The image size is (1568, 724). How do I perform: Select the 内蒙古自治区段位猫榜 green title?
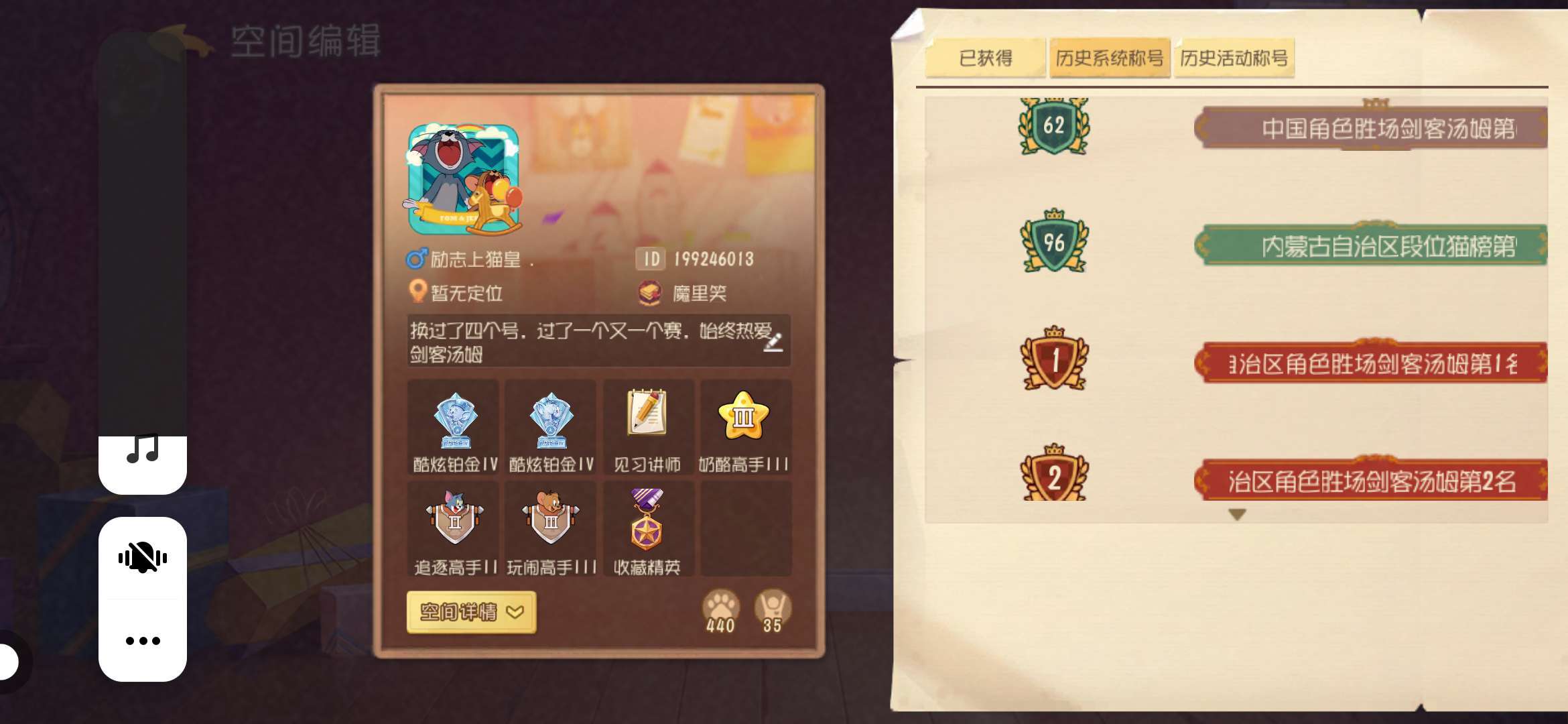pos(1371,246)
